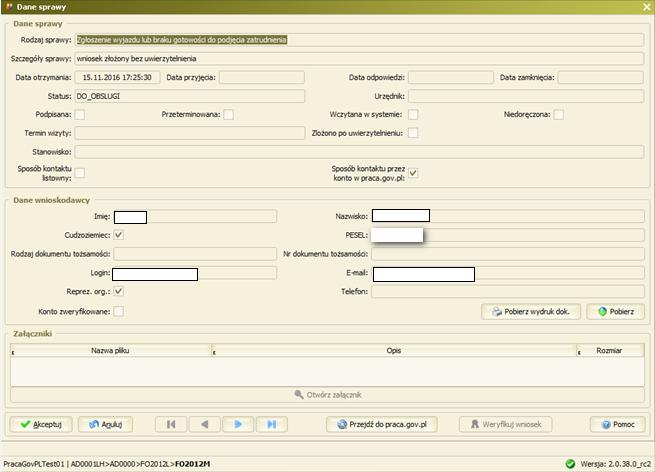
Task: Click the Stanowisko field
Action: coord(359,152)
